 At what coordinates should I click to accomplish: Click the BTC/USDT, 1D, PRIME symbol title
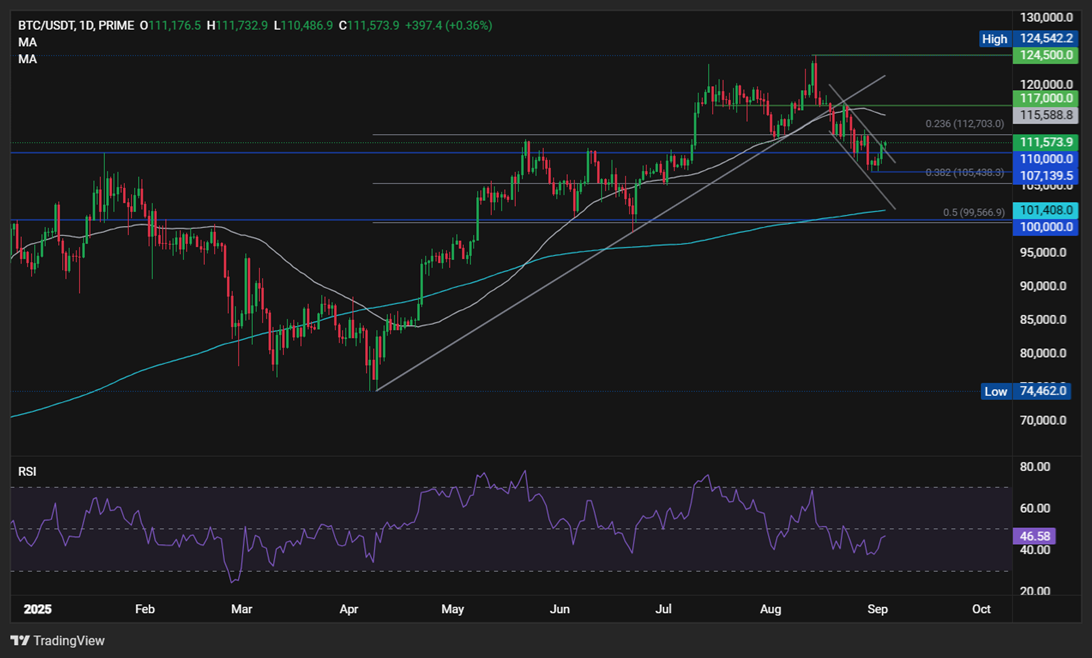(76, 25)
